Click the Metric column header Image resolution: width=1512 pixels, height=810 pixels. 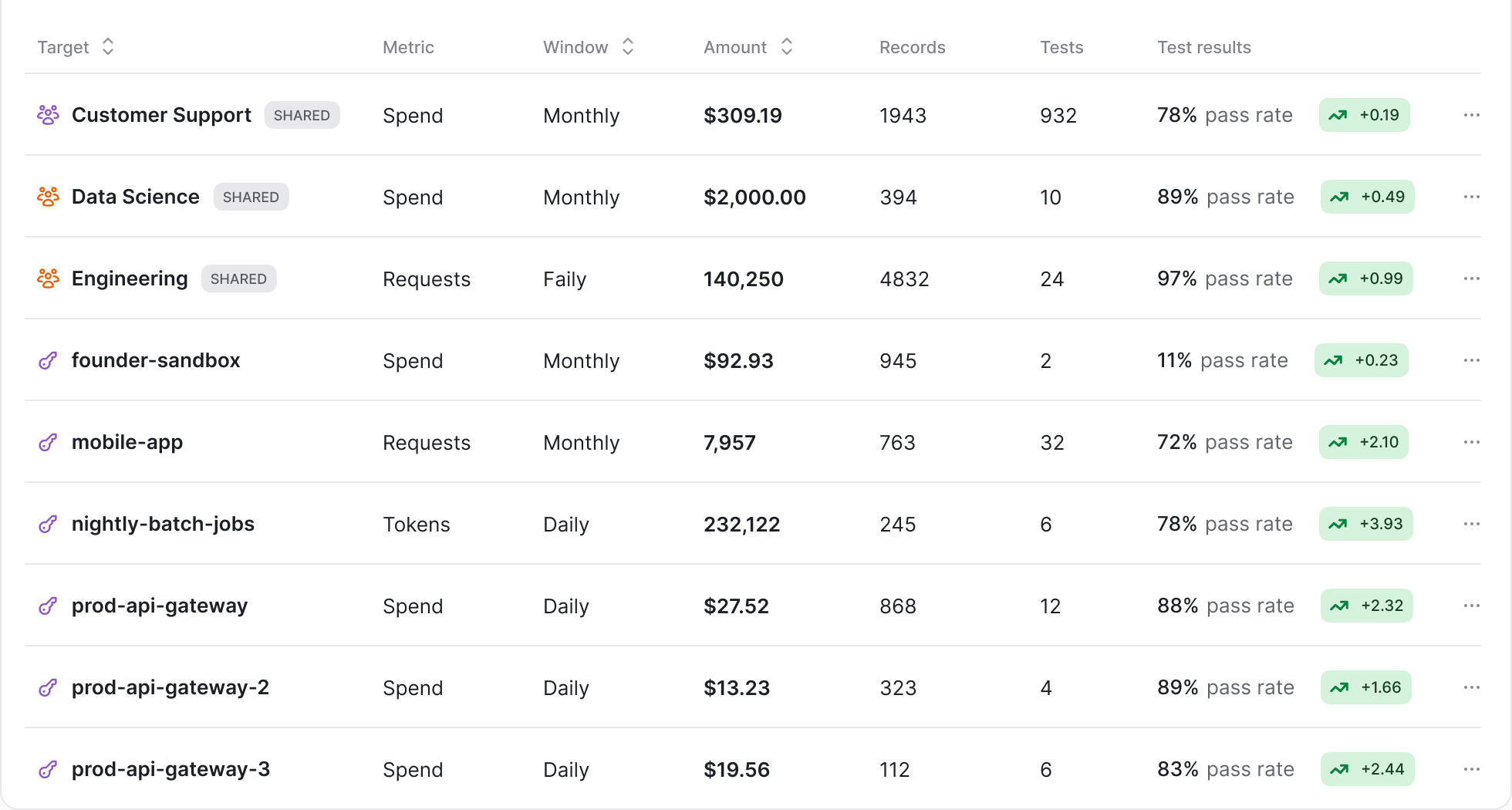click(x=408, y=47)
